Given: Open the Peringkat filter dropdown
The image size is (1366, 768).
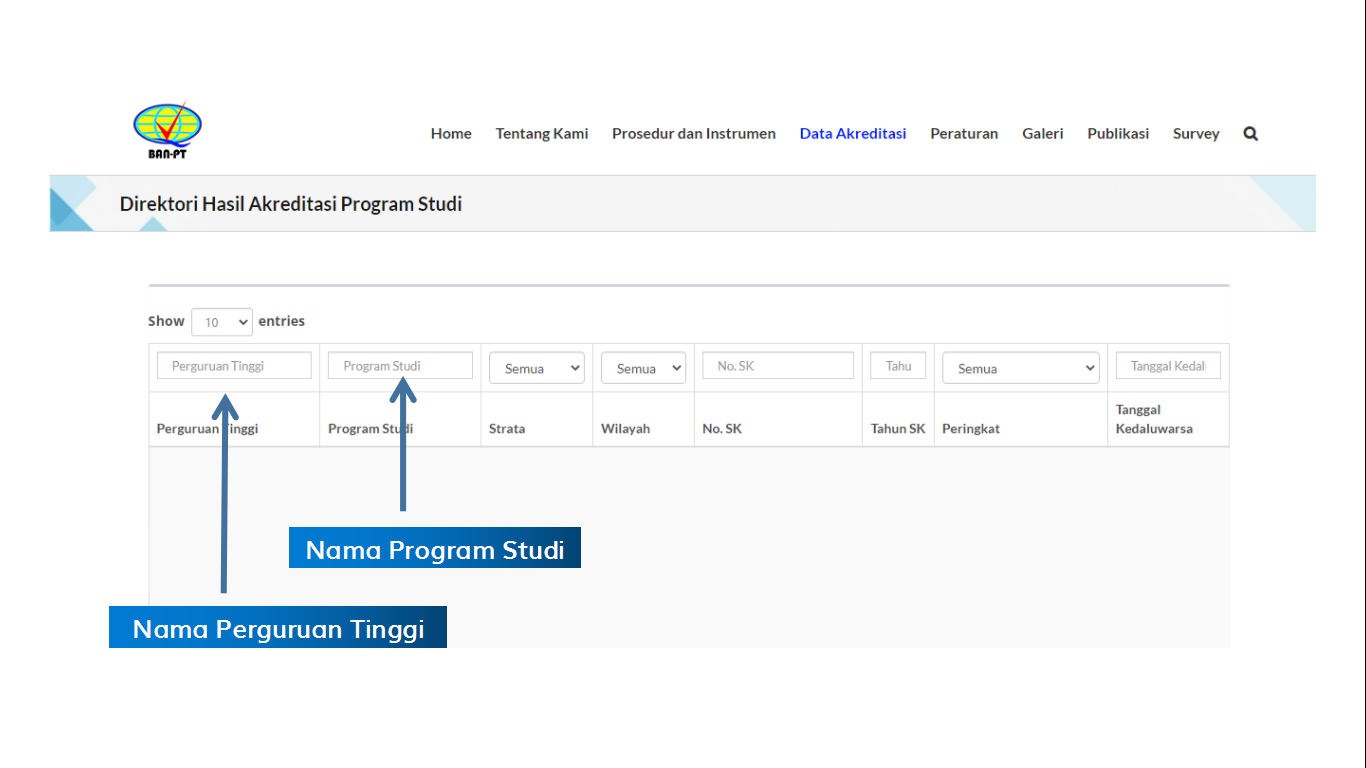Looking at the screenshot, I should coord(1020,368).
